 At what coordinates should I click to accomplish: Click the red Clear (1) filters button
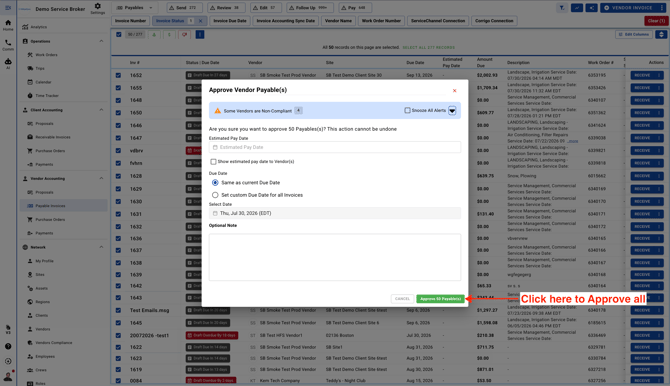pyautogui.click(x=656, y=21)
